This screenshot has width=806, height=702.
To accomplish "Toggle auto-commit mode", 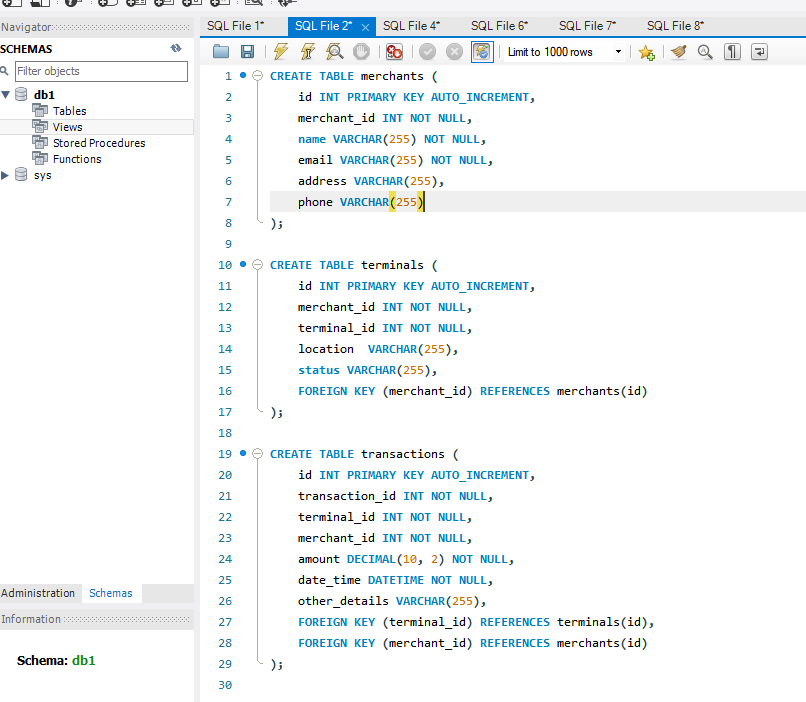I will click(482, 51).
